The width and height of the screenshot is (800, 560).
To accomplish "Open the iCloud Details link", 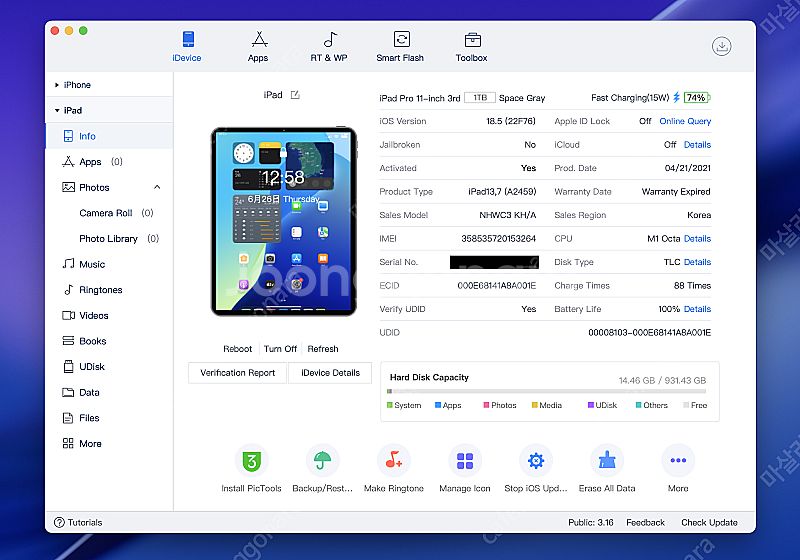I will point(697,144).
